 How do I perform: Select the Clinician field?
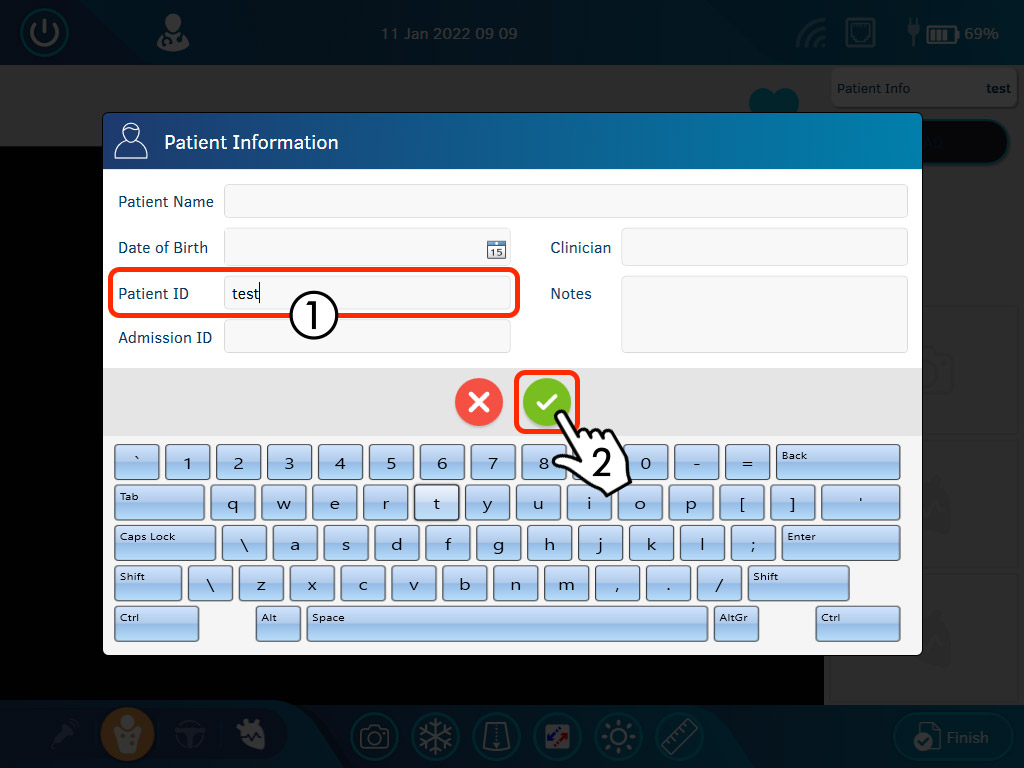tap(764, 247)
